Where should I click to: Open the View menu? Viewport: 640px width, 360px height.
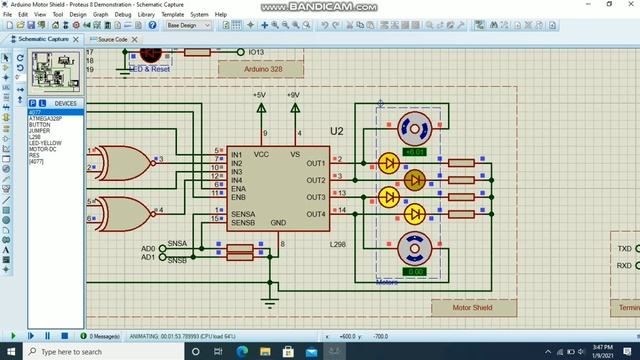pos(40,14)
